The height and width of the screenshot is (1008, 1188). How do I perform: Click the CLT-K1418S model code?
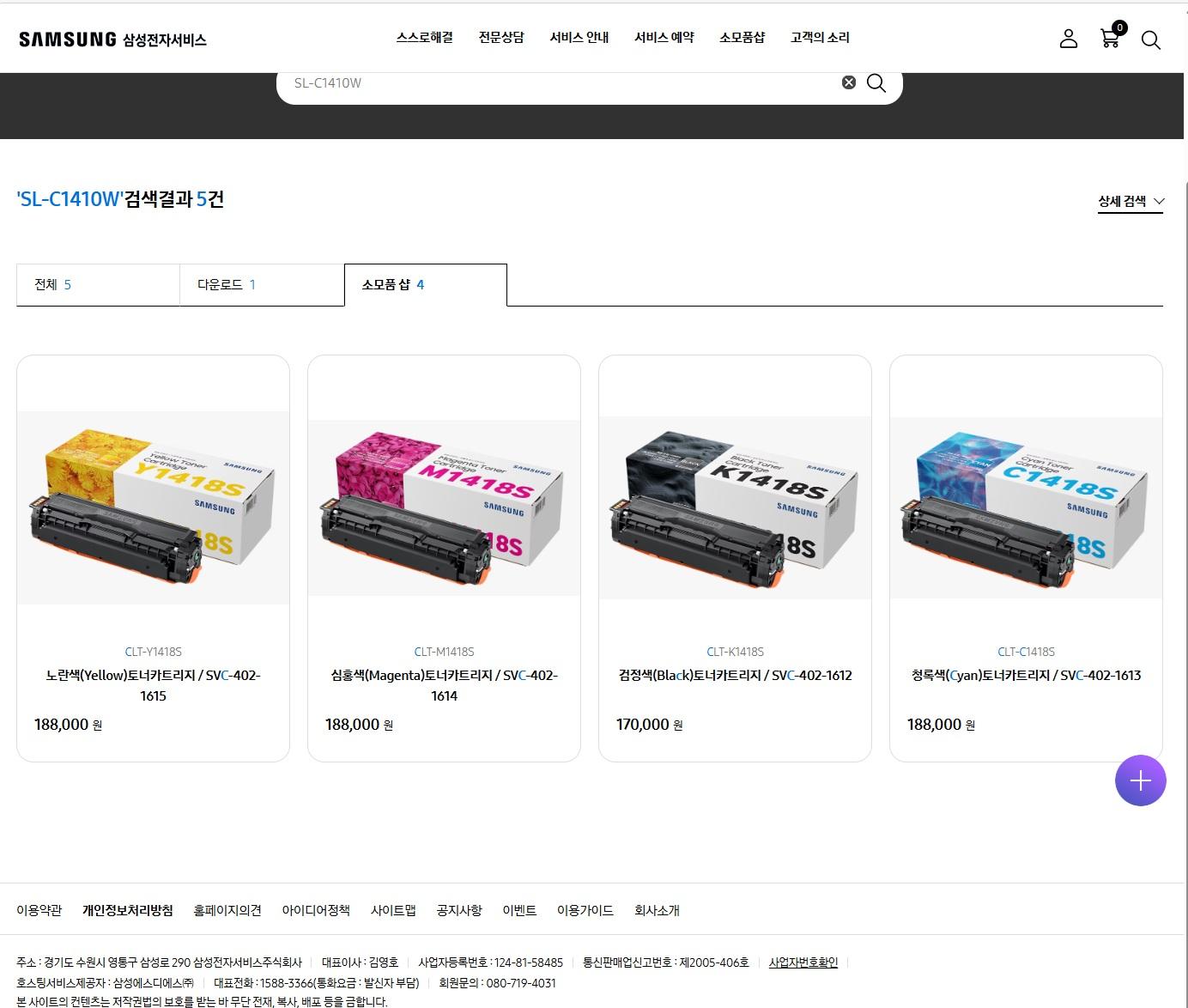click(735, 652)
